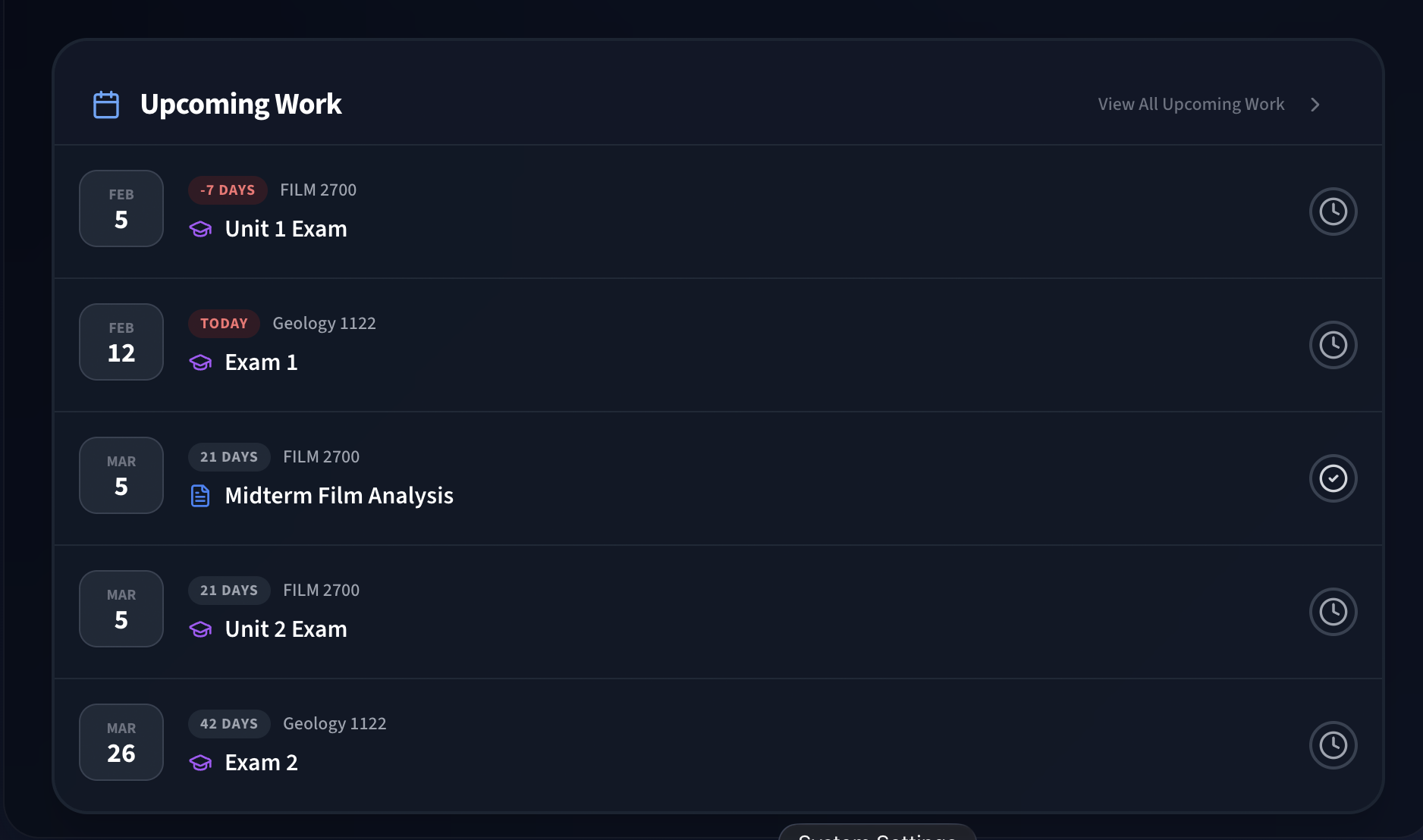1423x840 pixels.
Task: Toggle the clock status for Unit 1 Exam
Action: 1333,212
